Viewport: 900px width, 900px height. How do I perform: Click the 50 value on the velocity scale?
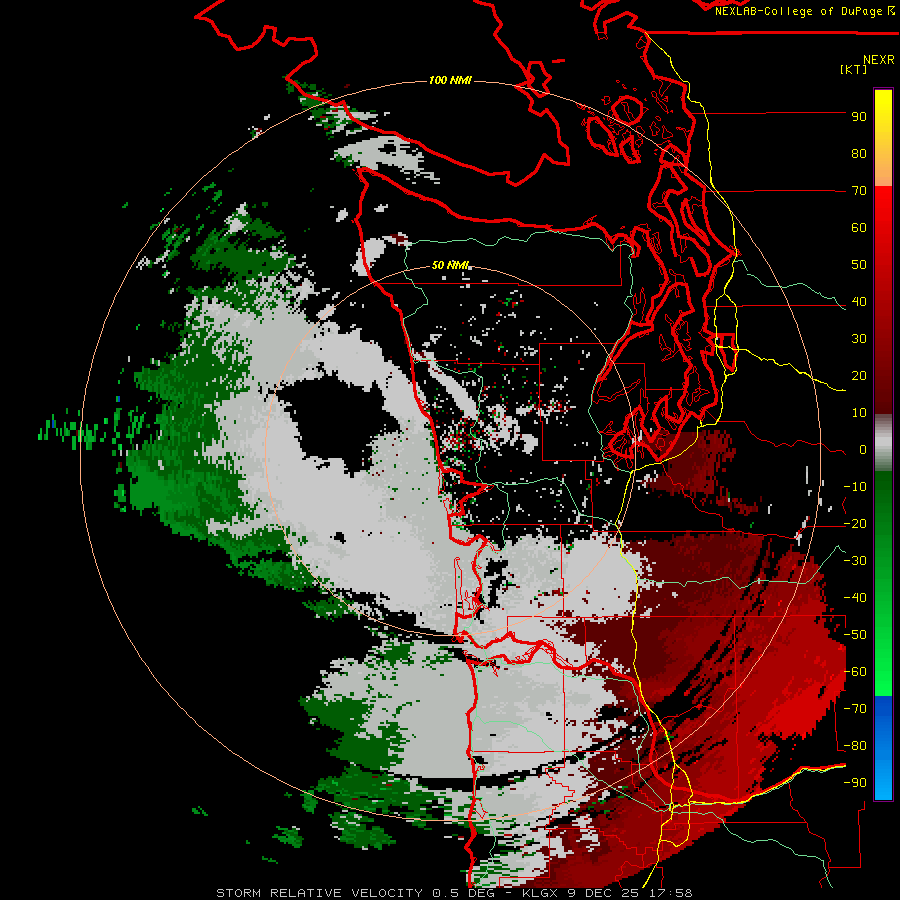click(859, 265)
